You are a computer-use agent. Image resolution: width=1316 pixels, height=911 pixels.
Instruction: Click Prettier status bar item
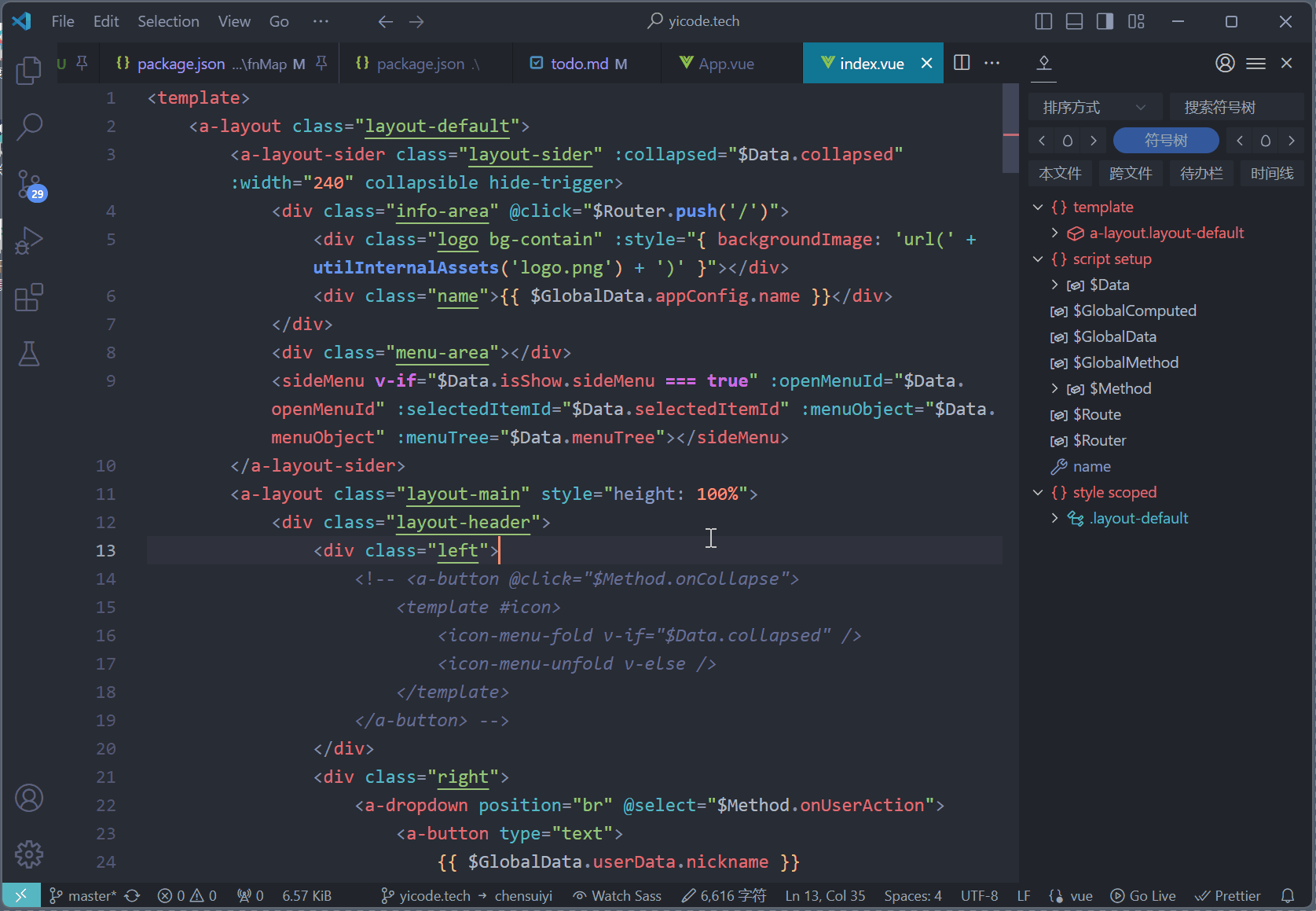click(1228, 895)
